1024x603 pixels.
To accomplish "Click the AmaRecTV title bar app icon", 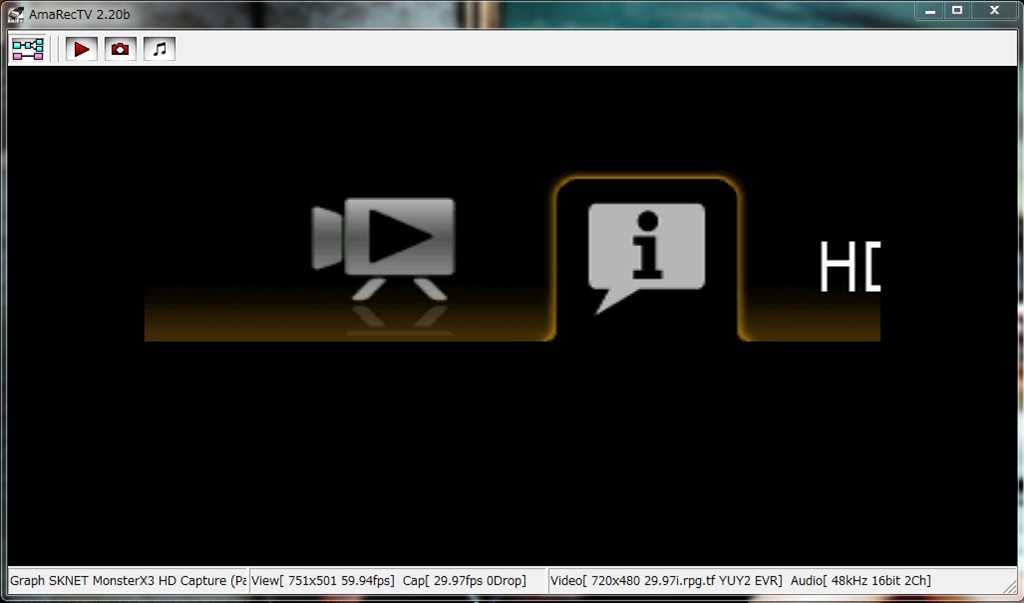I will click(x=16, y=14).
